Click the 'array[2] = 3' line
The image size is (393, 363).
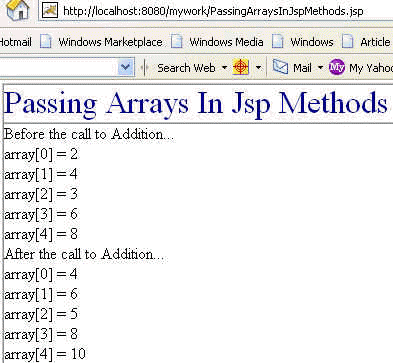[x=41, y=194]
